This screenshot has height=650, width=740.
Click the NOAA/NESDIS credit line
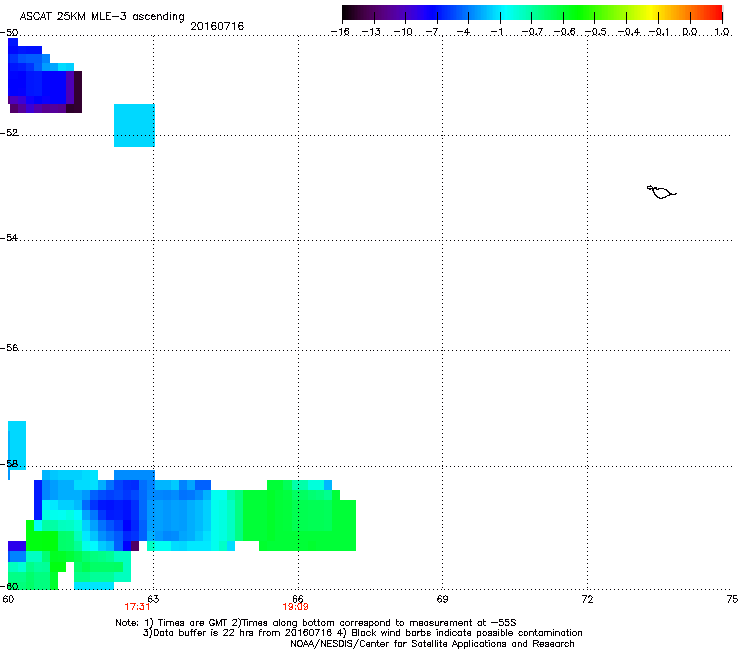(432, 644)
